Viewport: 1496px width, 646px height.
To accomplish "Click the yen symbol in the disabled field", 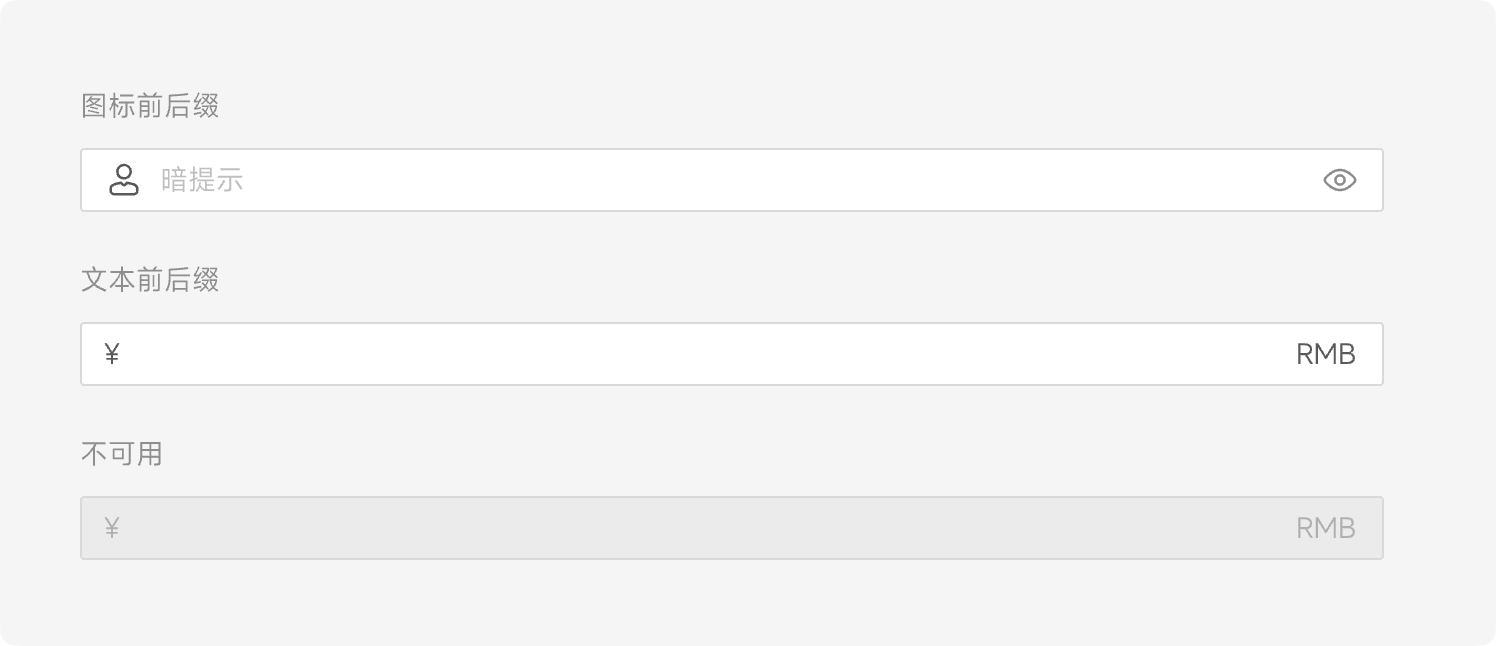I will click(112, 528).
